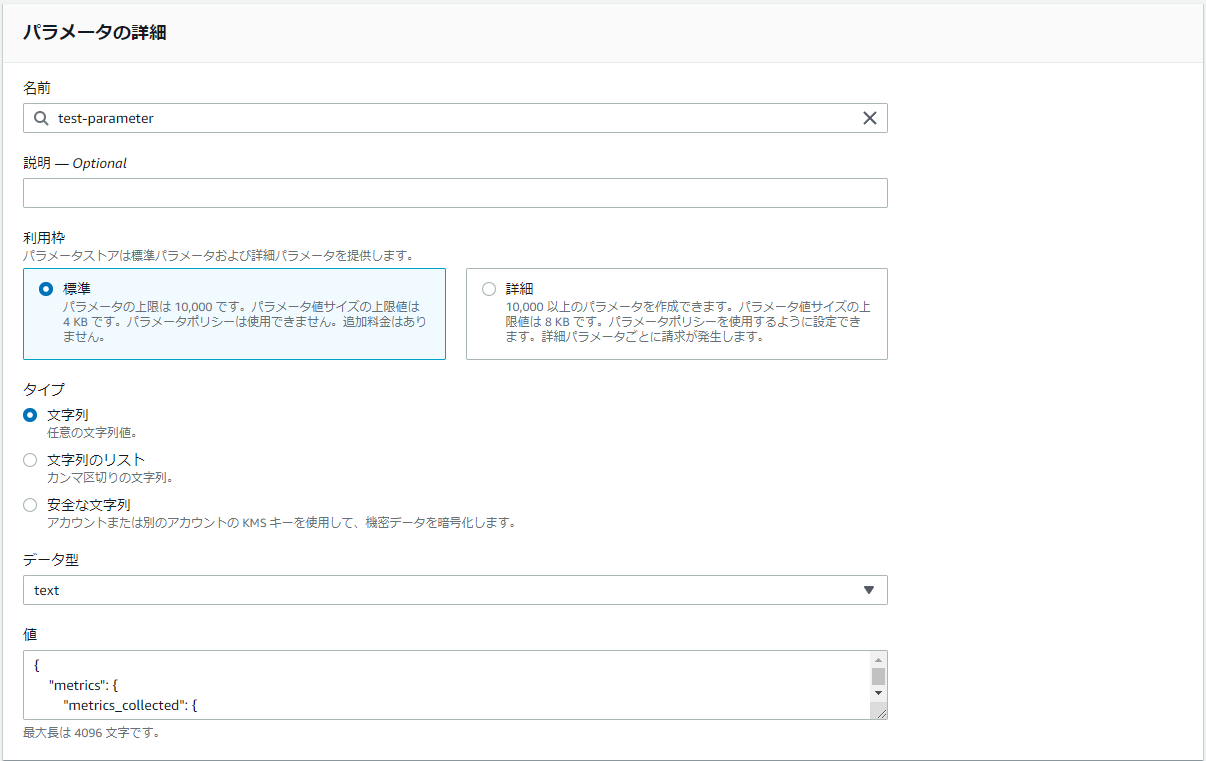Click the 説明 — Optional label
Viewport: 1206px width, 761px height.
click(x=75, y=163)
